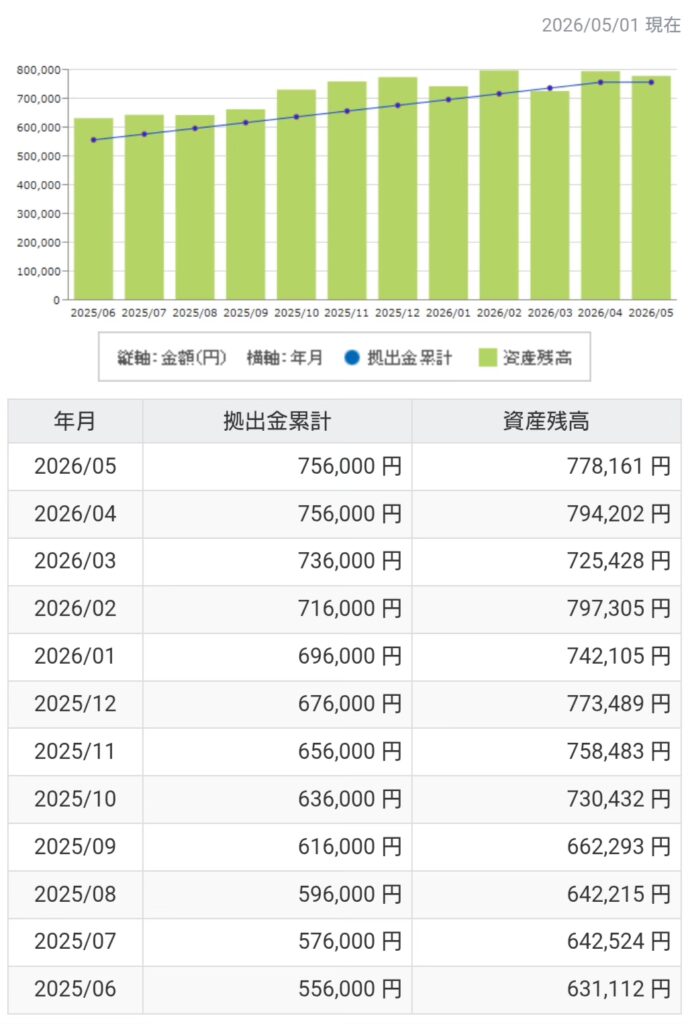
Task: Click the 636,000 円 contribution cell
Action: point(277,799)
